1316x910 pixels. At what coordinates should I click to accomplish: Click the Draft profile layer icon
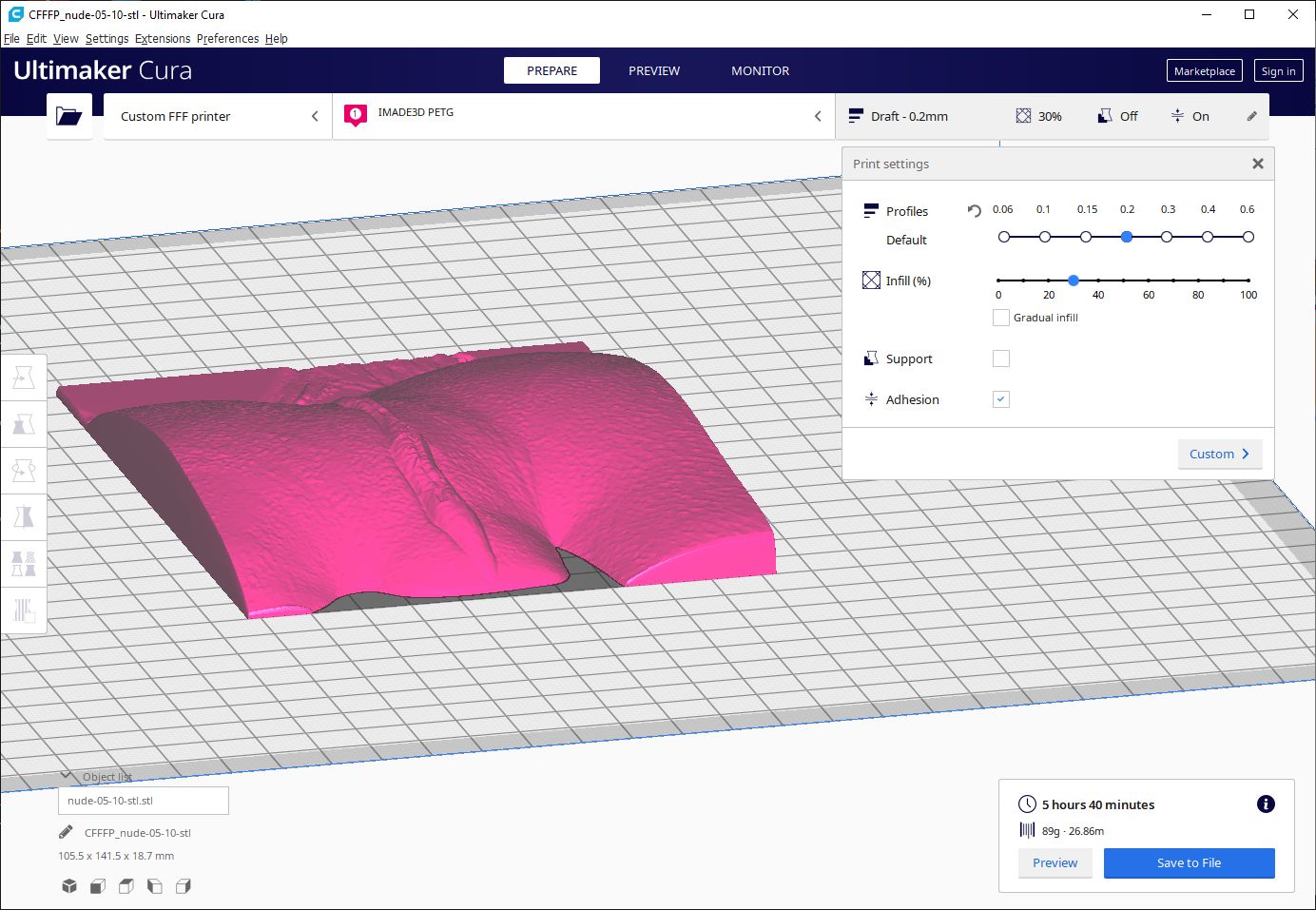pyautogui.click(x=856, y=116)
